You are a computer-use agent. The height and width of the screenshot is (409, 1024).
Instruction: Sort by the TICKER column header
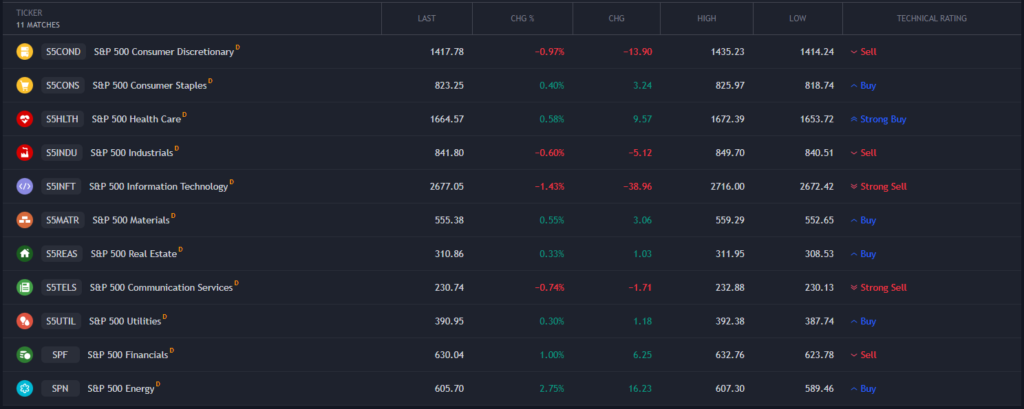[x=29, y=12]
